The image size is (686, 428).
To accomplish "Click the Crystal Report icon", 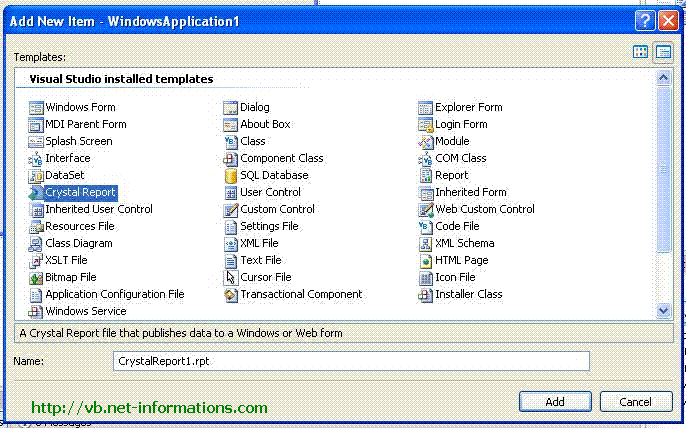I will point(36,193).
